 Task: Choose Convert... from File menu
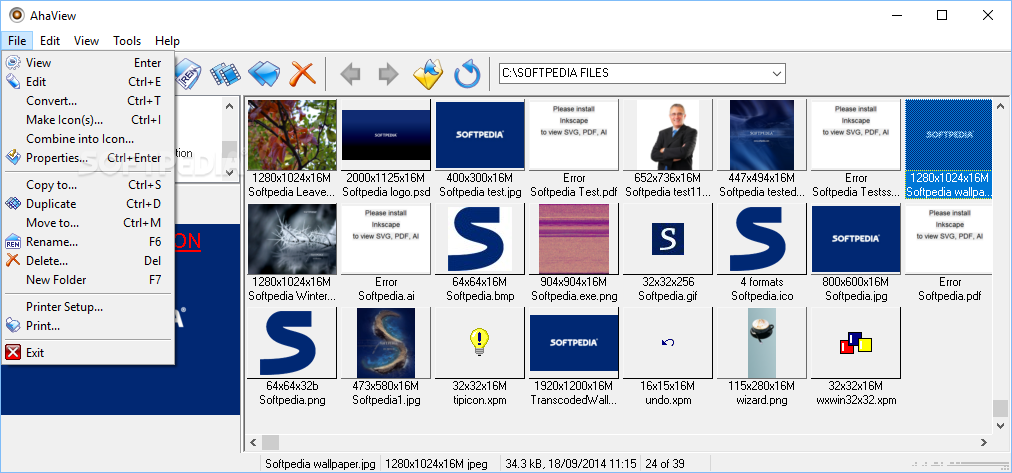pyautogui.click(x=88, y=101)
